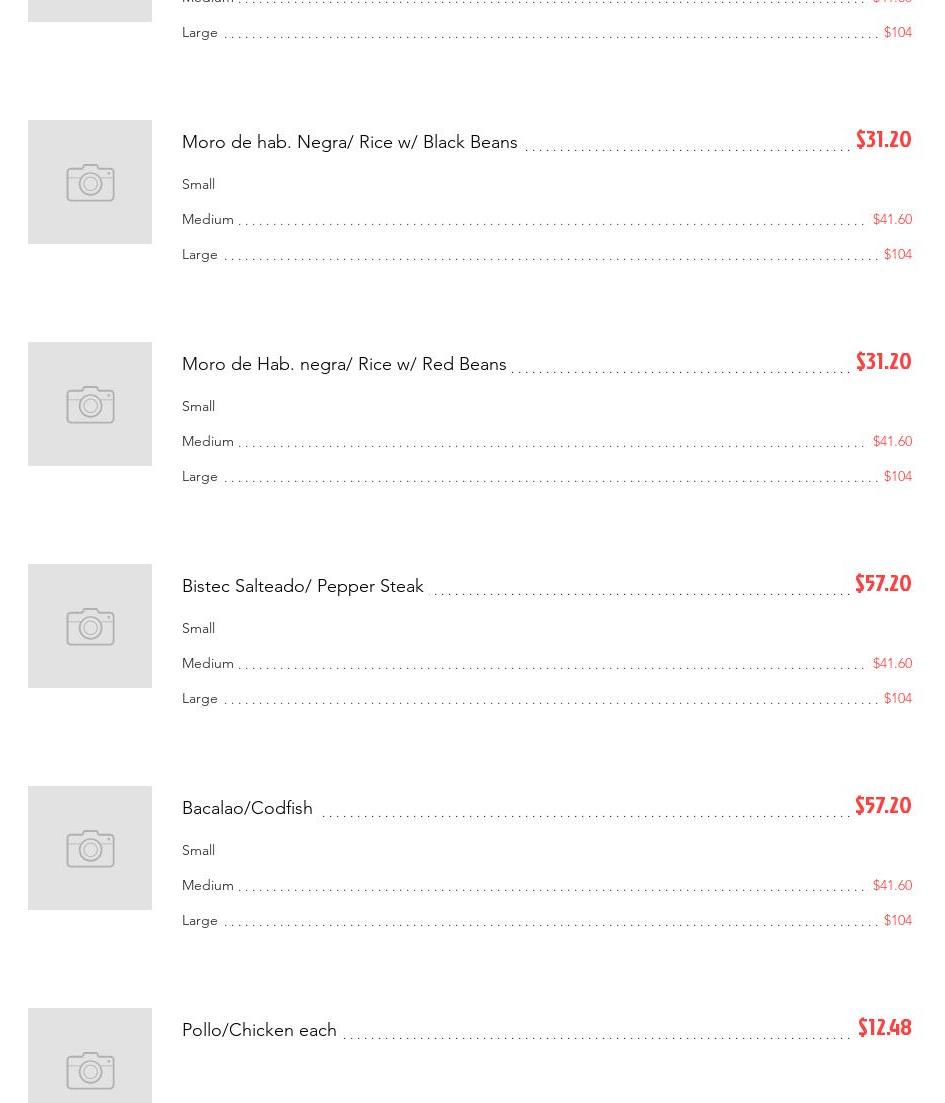
Task: Open the Moro de hab. Negra/ Rice w/ Black Beans title
Action: pos(349,142)
